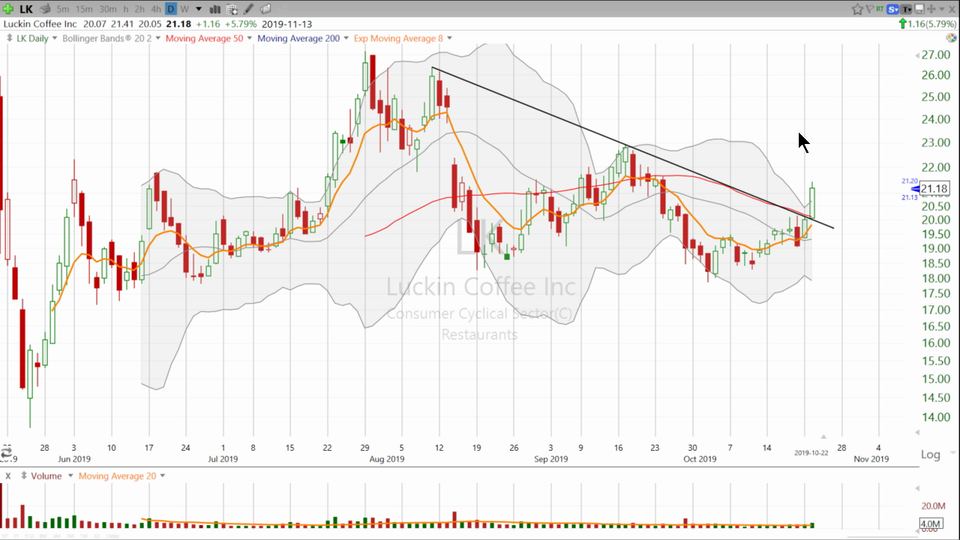Switch to 15m timeframe
The image size is (960, 540).
click(84, 9)
